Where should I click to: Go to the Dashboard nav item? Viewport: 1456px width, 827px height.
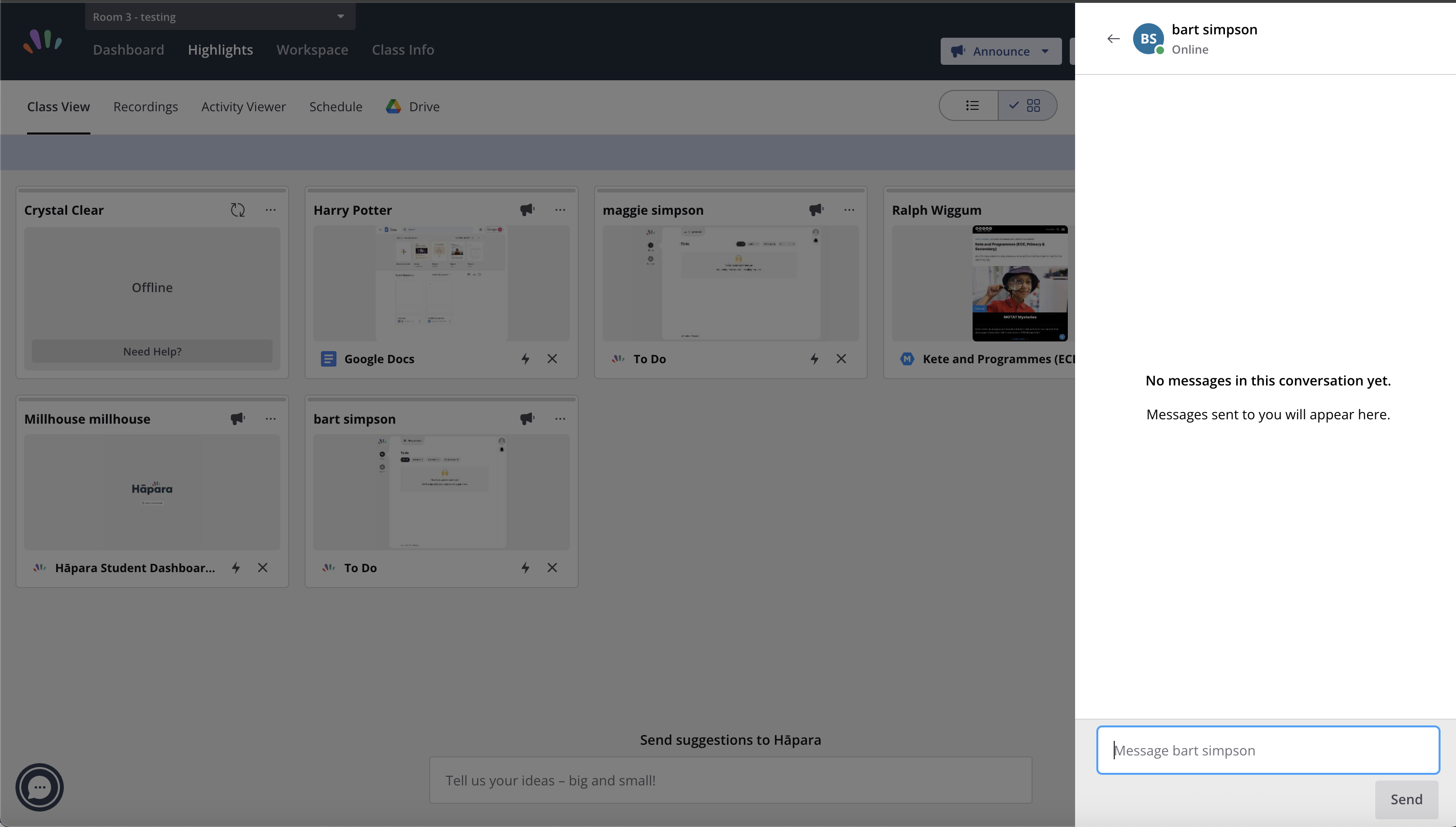[x=128, y=50]
